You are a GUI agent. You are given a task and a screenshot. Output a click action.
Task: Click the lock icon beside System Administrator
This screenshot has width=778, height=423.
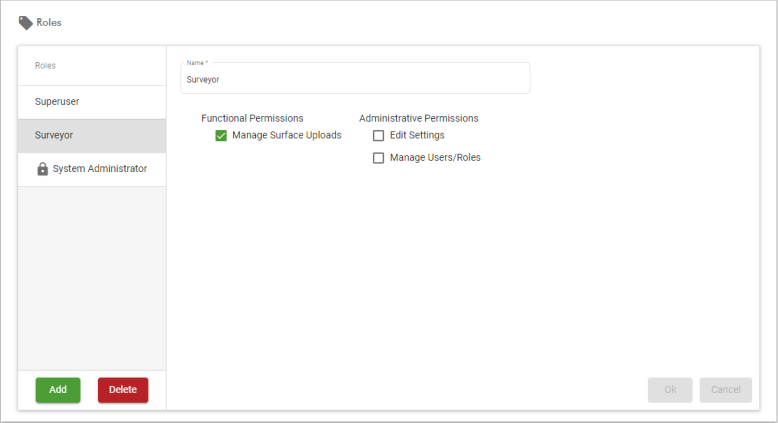coord(43,169)
